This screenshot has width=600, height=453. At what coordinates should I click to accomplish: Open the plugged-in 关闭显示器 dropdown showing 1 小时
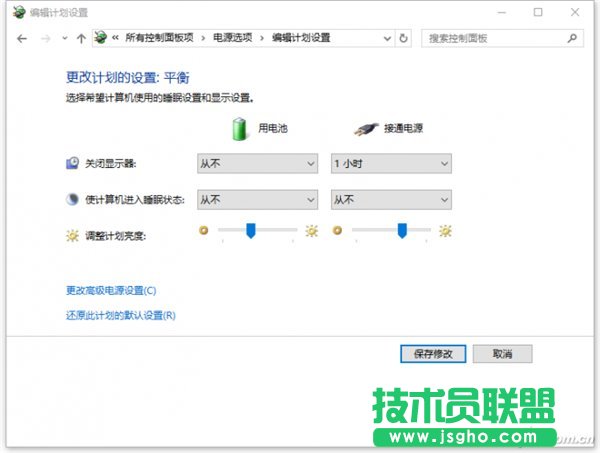click(391, 164)
